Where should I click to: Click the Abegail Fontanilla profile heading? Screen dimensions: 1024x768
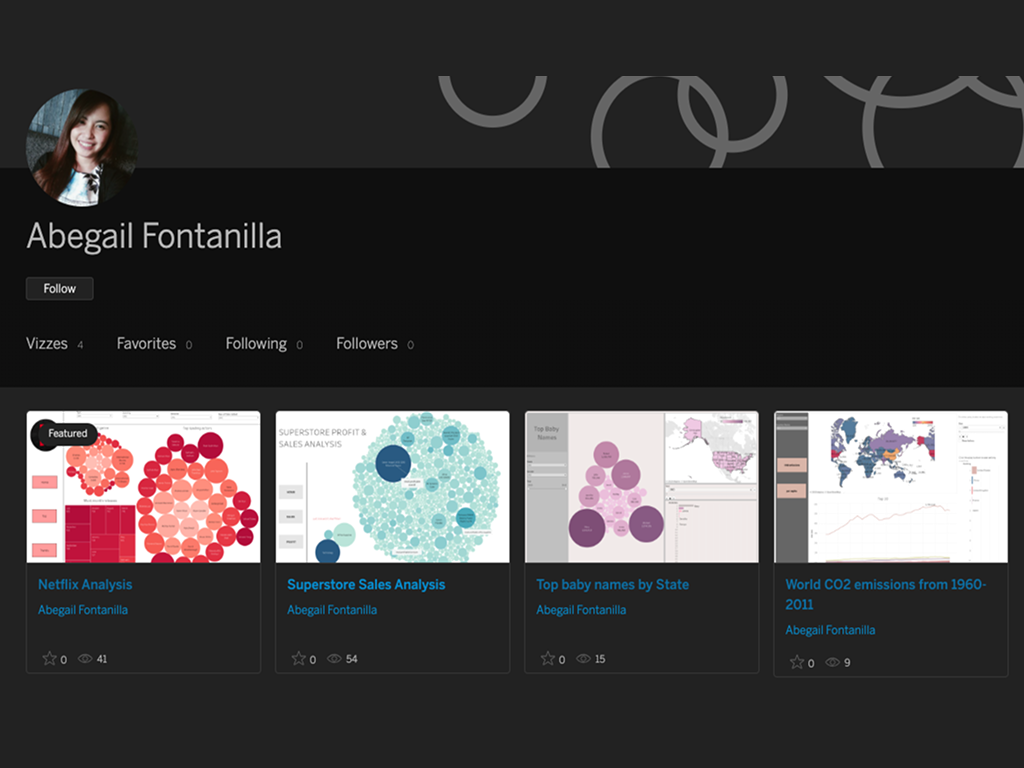(x=154, y=236)
